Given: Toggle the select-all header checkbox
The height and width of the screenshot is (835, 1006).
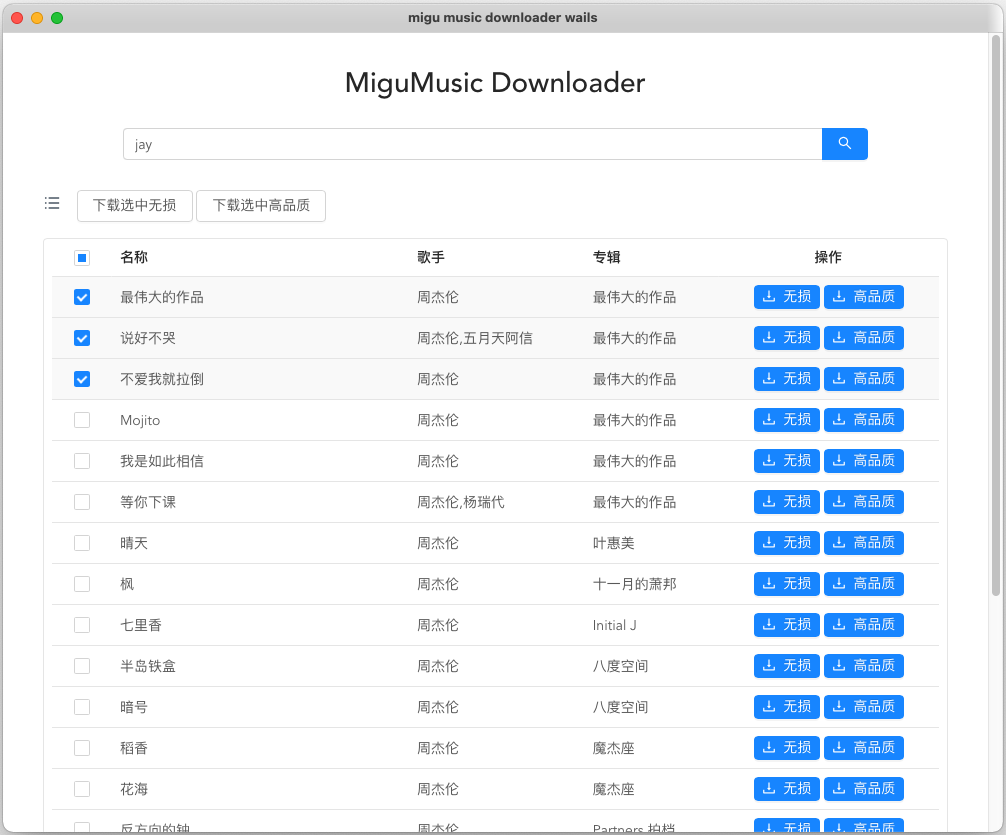Looking at the screenshot, I should pos(82,258).
